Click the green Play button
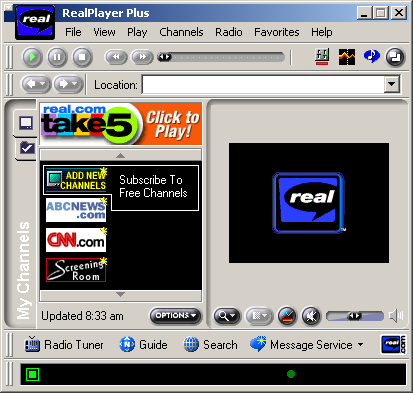This screenshot has width=413, height=393. (32, 57)
